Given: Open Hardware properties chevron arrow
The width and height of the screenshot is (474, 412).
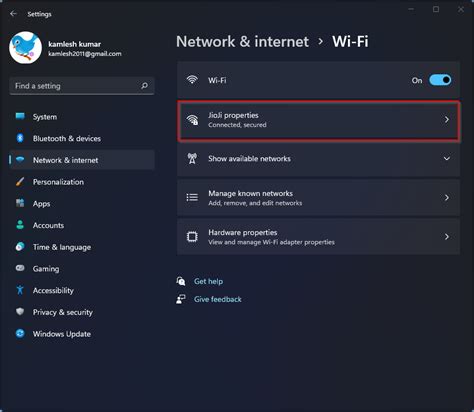Looking at the screenshot, I should [447, 237].
